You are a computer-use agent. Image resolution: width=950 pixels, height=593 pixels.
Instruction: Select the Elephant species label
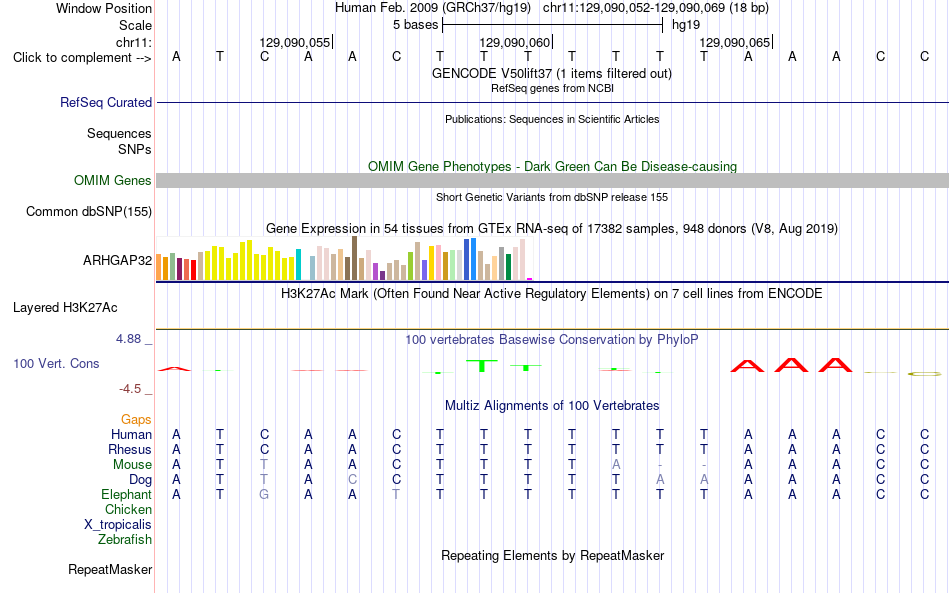click(126, 494)
